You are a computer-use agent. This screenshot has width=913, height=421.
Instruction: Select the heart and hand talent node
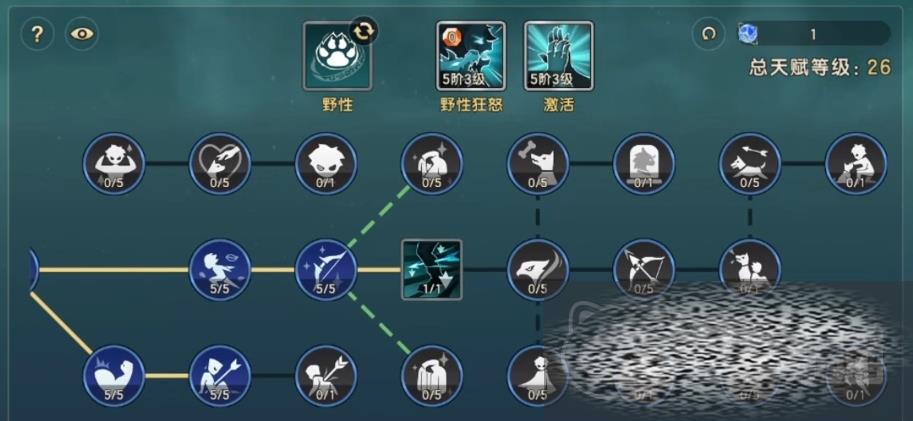tap(220, 164)
